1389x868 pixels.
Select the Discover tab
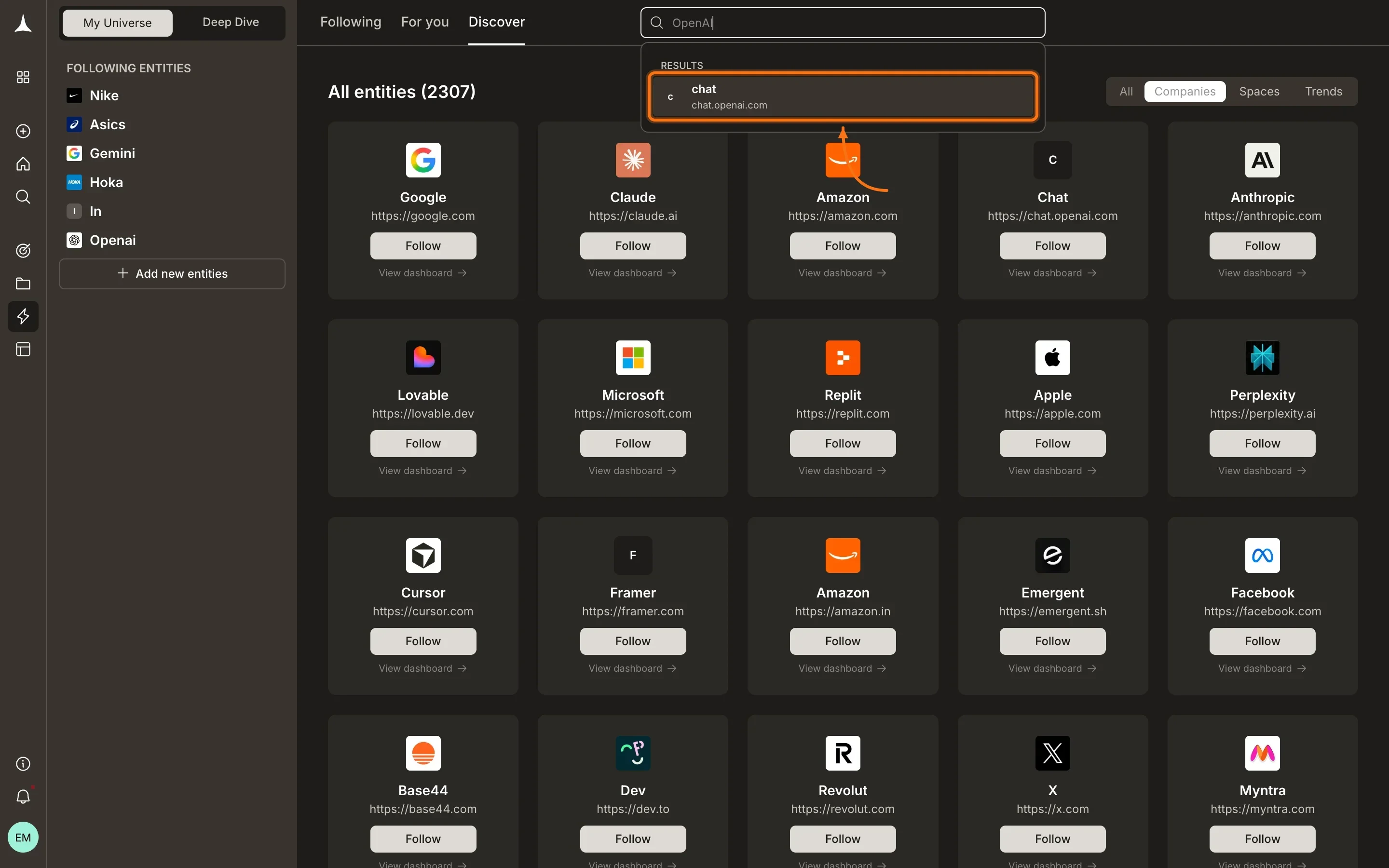(x=496, y=22)
